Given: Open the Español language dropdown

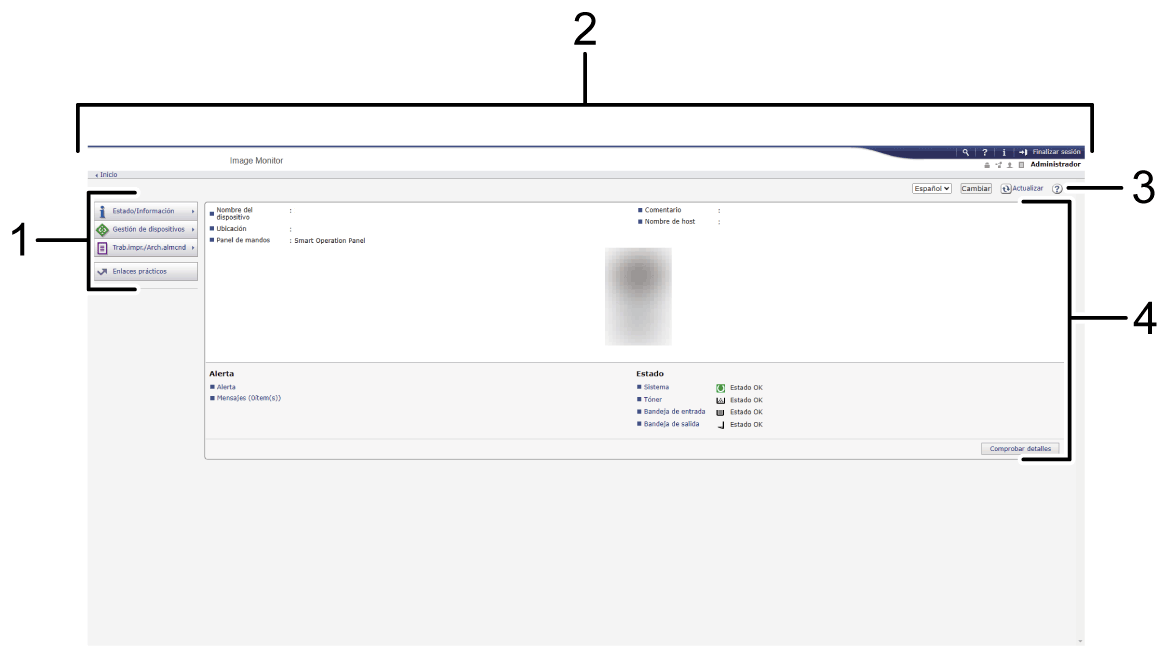Looking at the screenshot, I should pos(932,188).
